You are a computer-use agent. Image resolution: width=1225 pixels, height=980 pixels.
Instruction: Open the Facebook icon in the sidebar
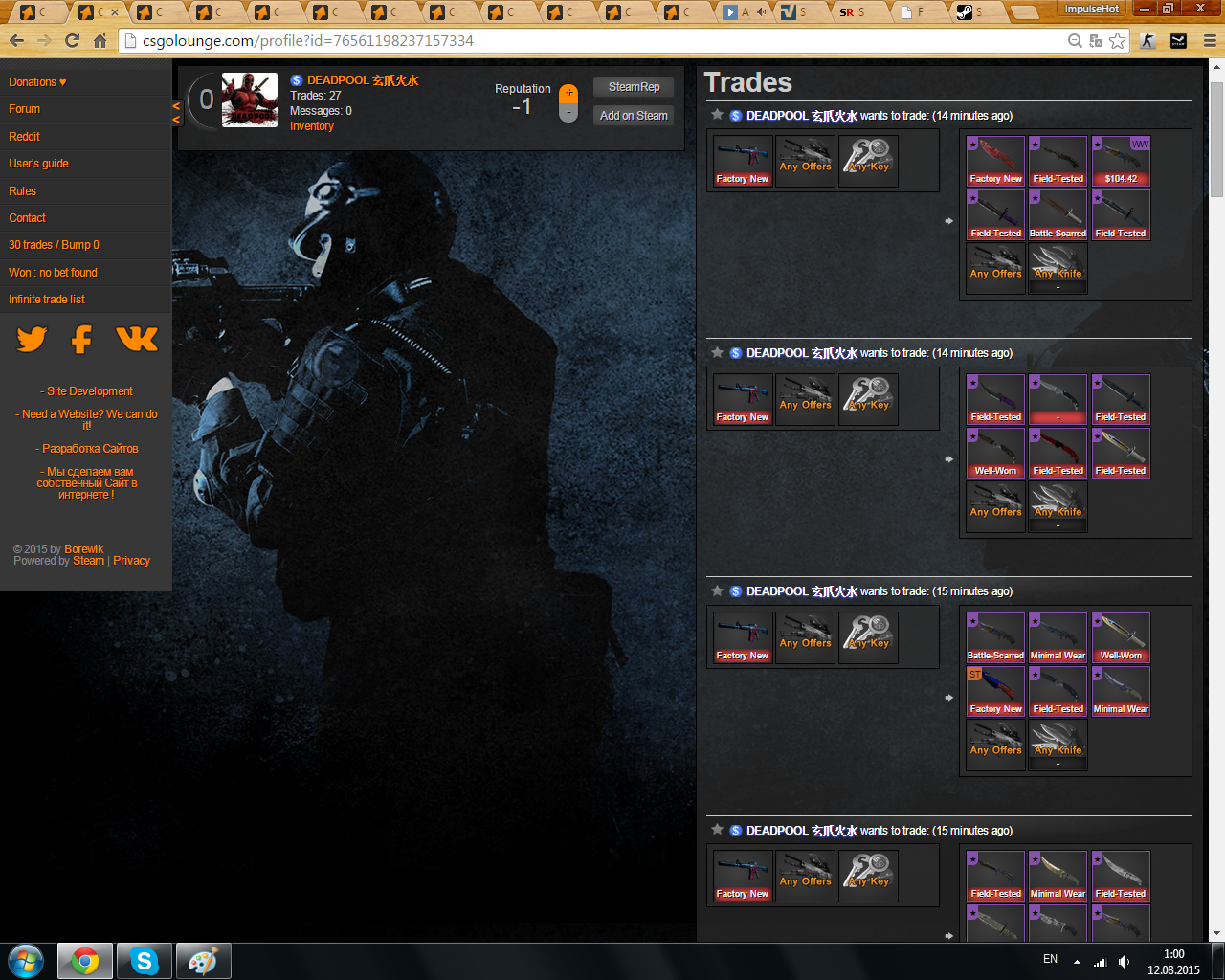82,339
